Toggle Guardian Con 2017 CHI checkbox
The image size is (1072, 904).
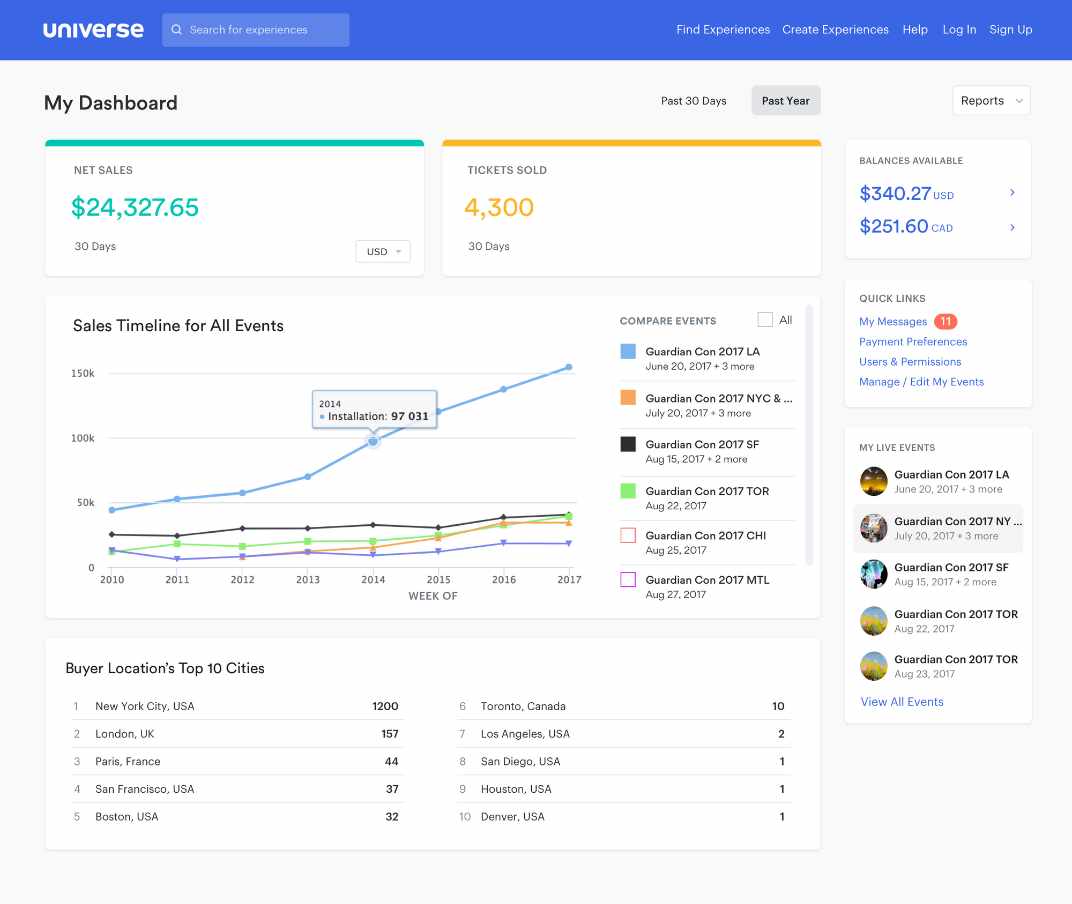point(628,535)
